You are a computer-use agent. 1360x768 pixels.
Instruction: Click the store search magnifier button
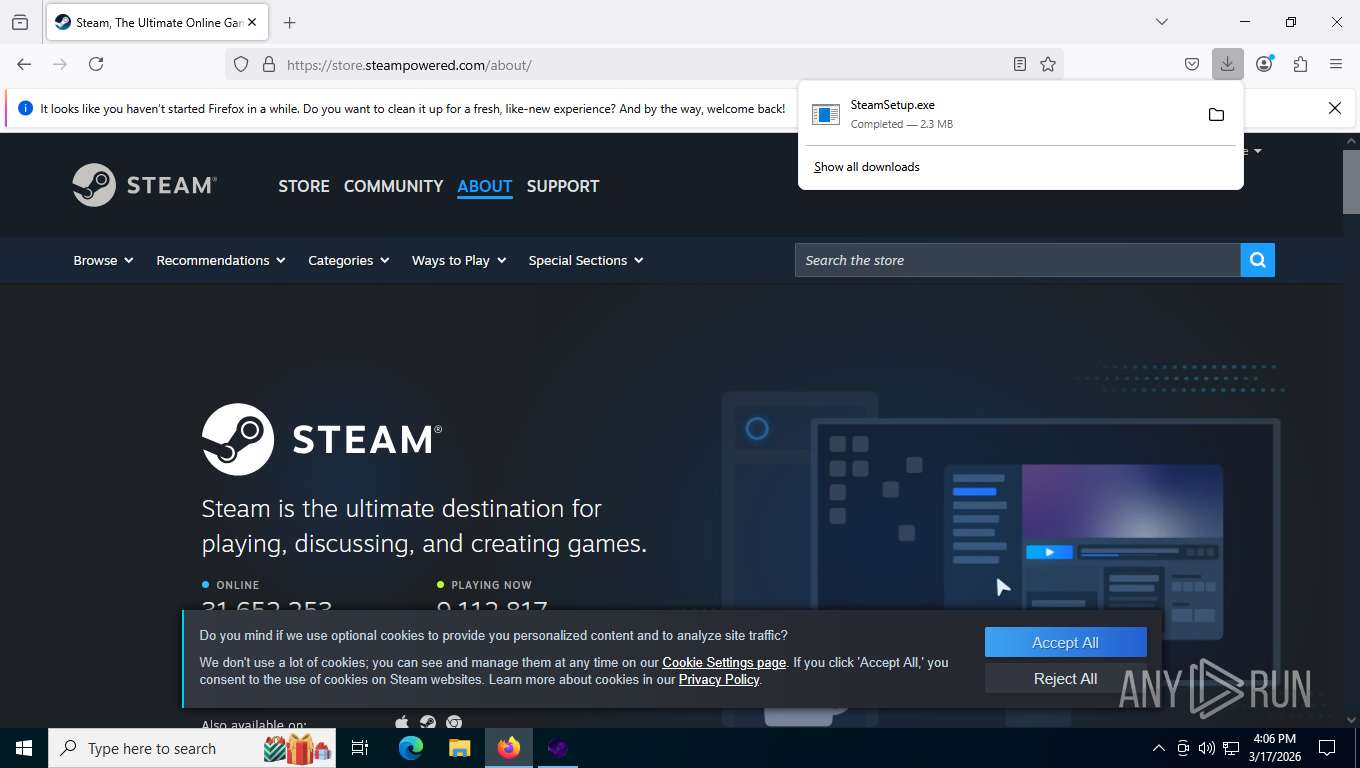point(1258,260)
